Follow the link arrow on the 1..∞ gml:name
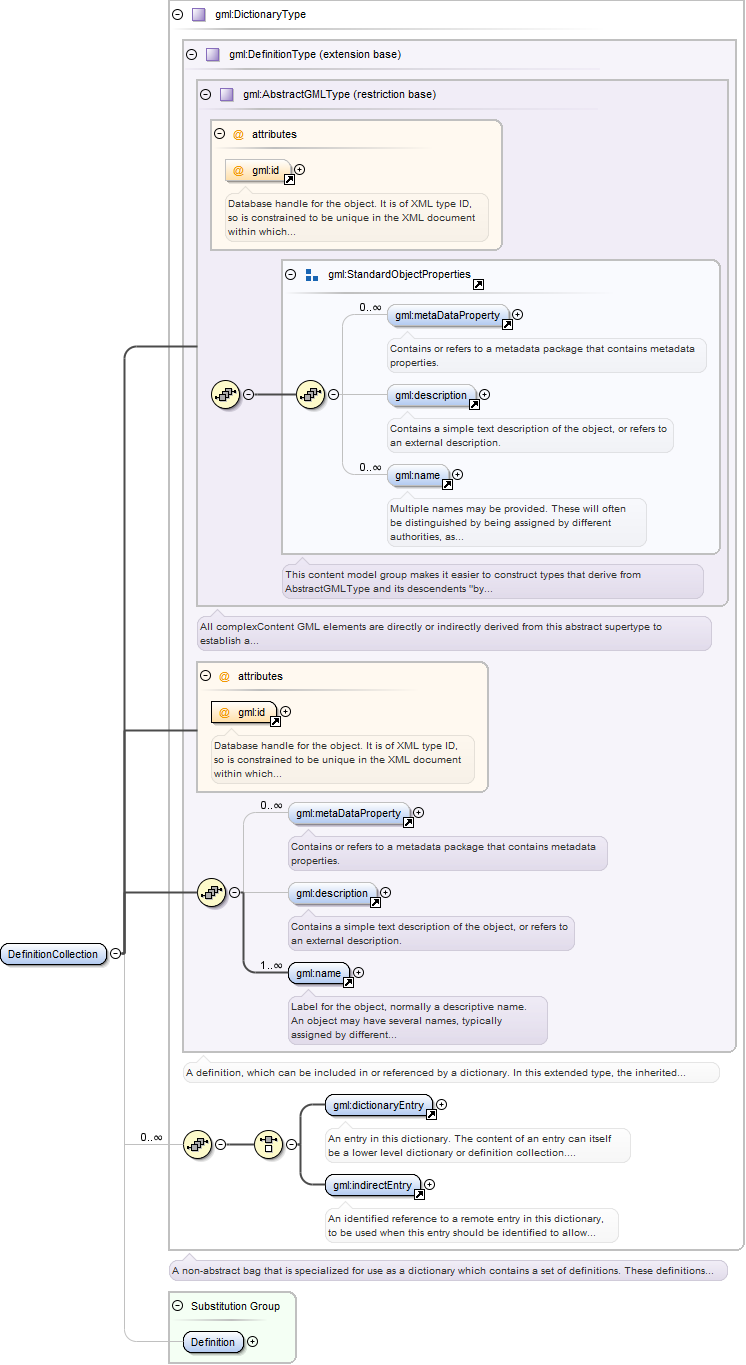This screenshot has height=1365, width=746. point(348,982)
